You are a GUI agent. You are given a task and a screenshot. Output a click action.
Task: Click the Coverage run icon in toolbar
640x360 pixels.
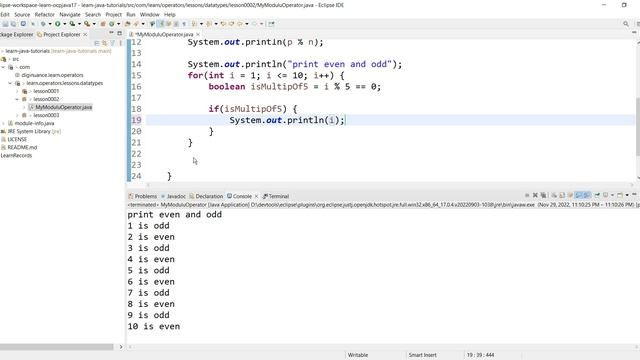(x=72, y=24)
